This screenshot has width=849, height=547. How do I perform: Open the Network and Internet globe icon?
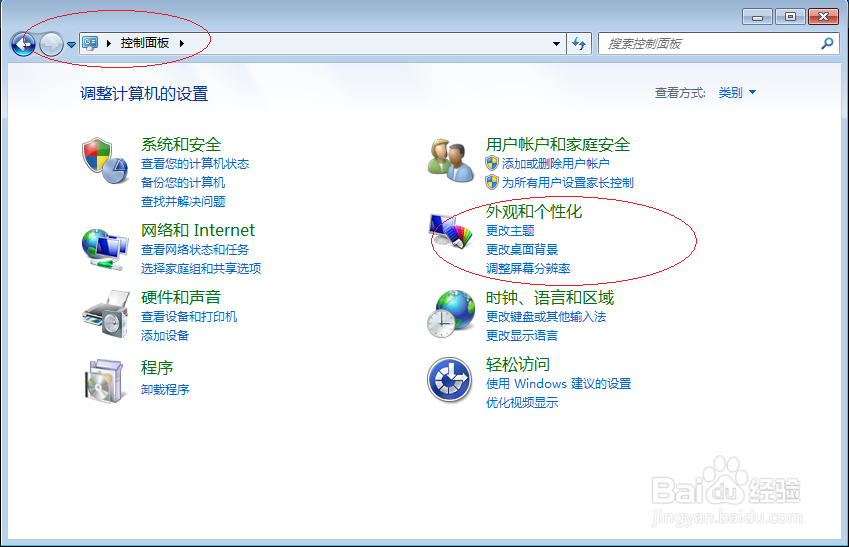click(105, 249)
